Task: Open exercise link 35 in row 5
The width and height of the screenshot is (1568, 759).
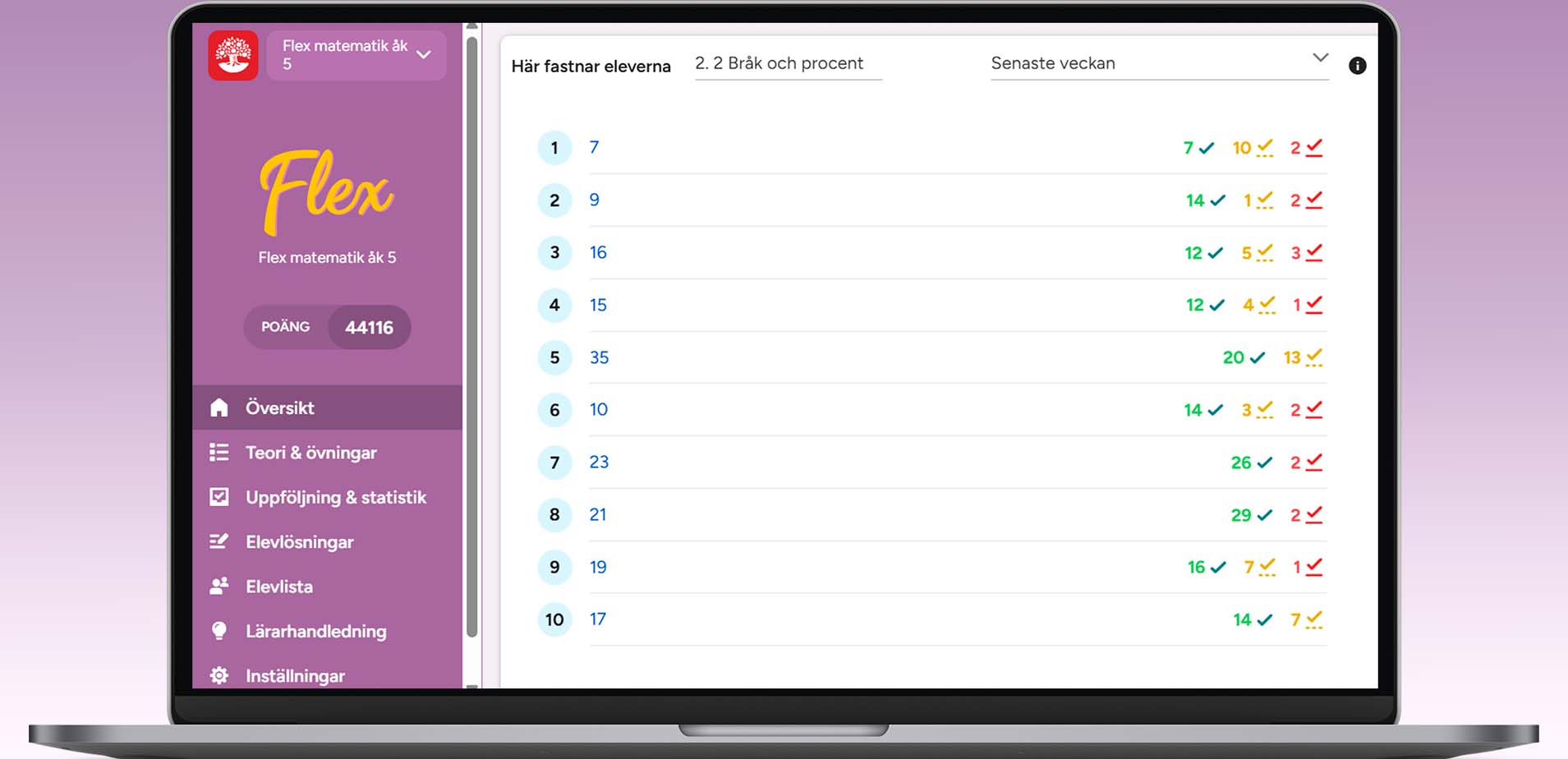Action: pyautogui.click(x=599, y=357)
